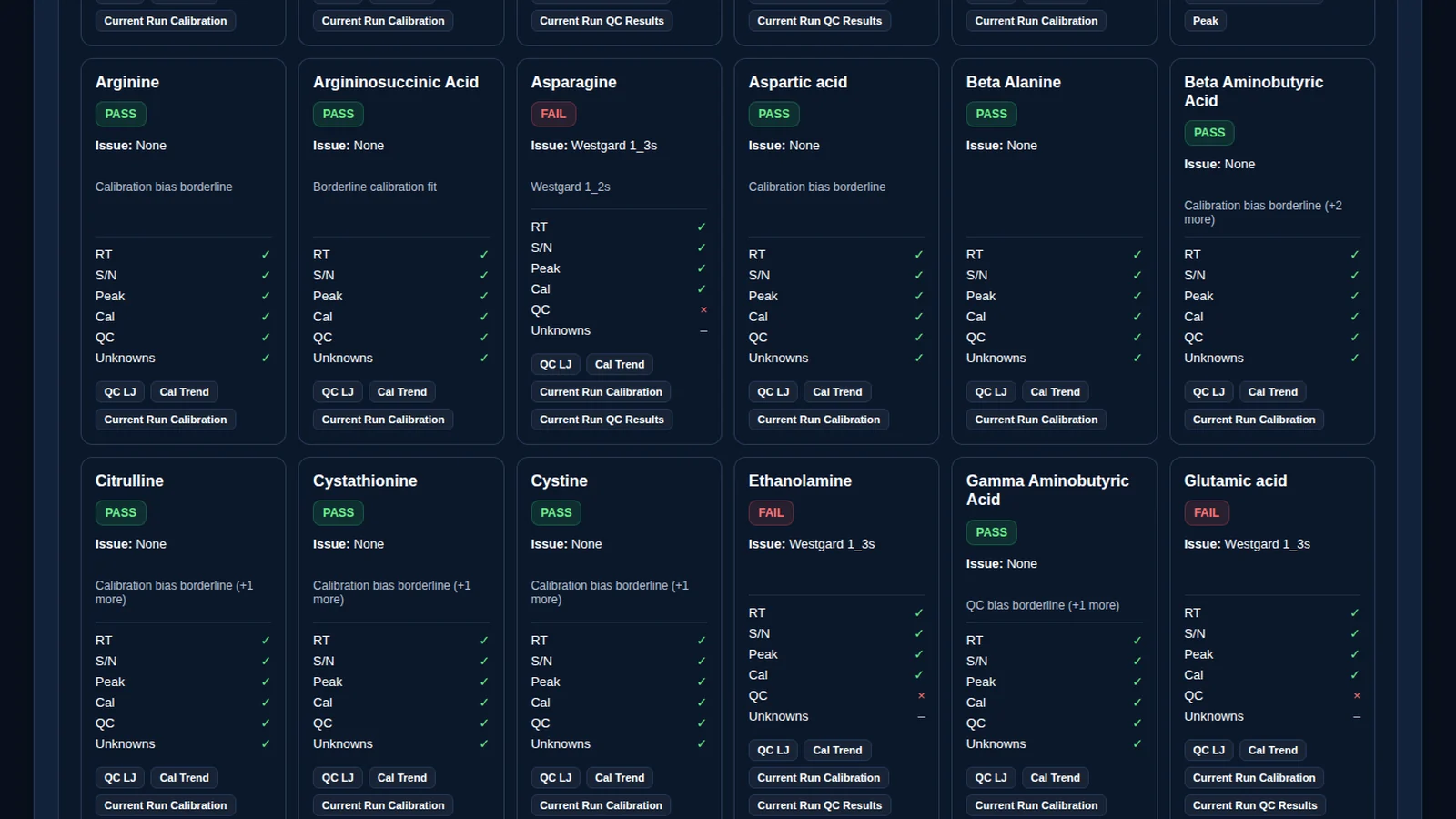Open QC LJ chart for Ethanolamine

click(773, 751)
